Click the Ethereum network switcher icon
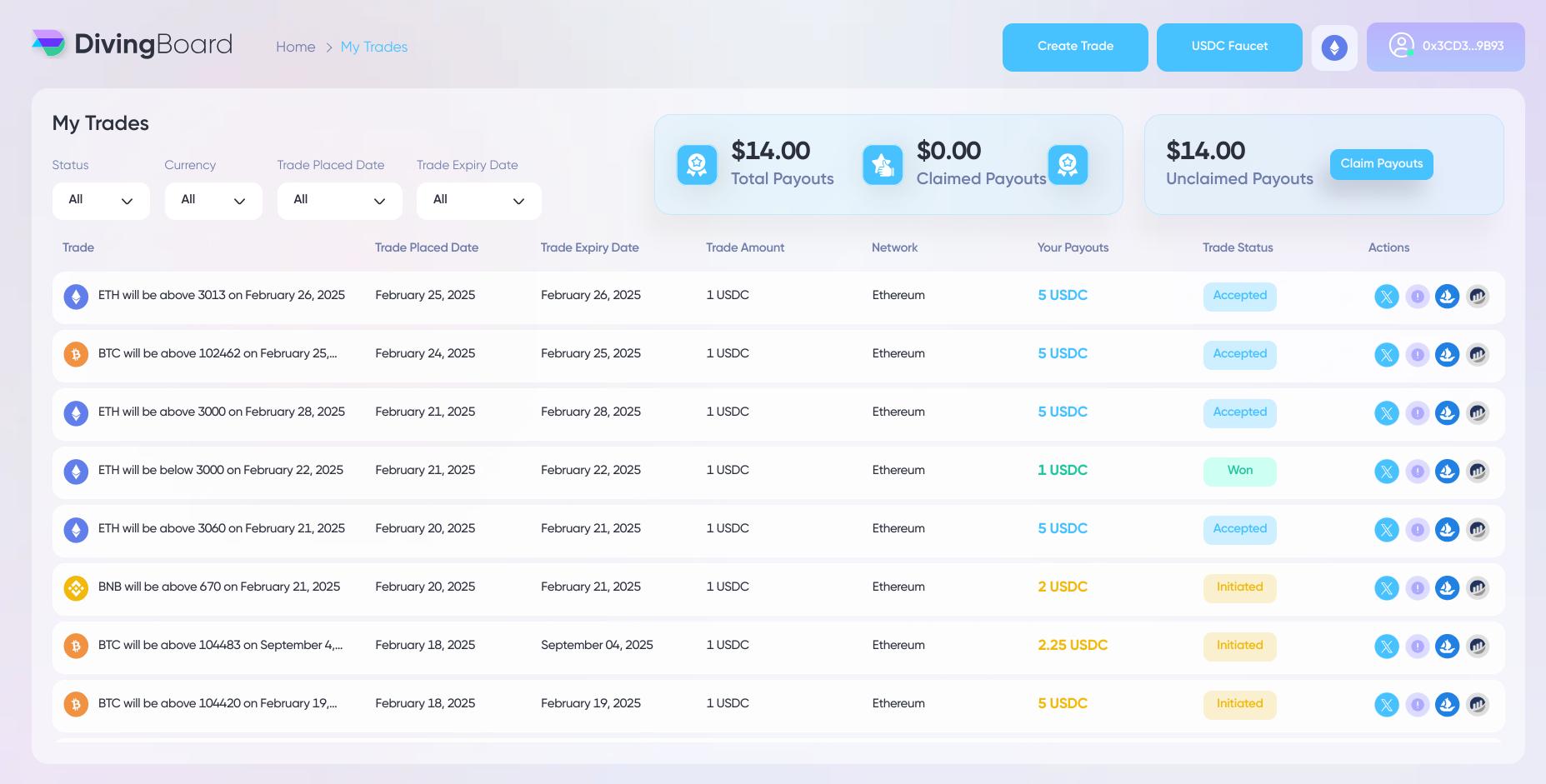The image size is (1546, 784). click(x=1334, y=47)
